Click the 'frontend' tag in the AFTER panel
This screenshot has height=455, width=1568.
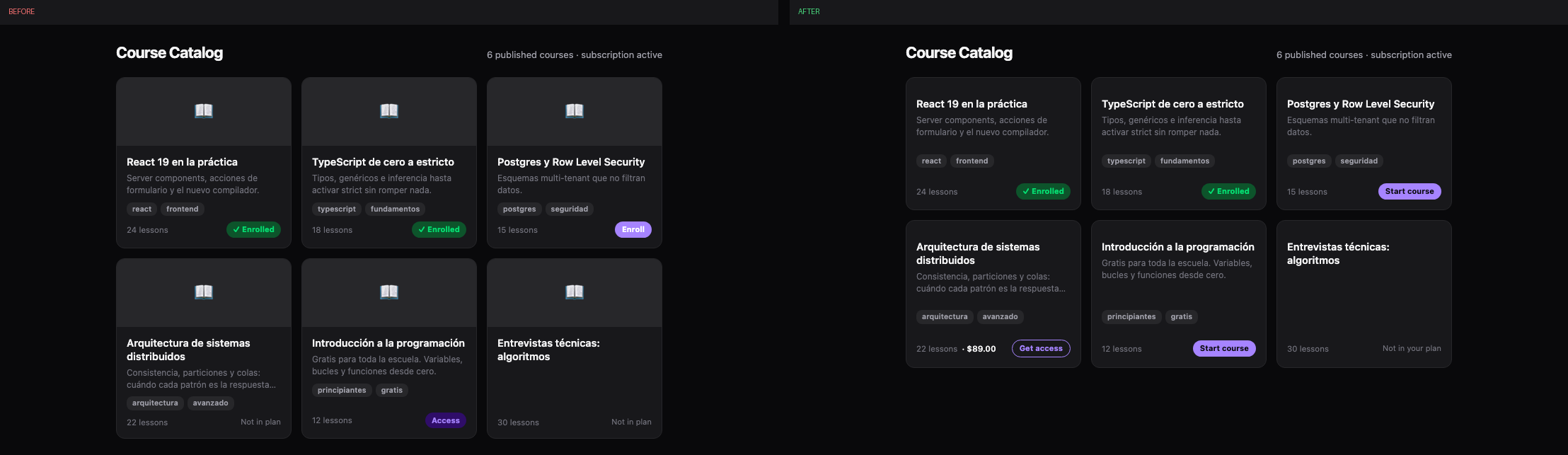(x=972, y=161)
